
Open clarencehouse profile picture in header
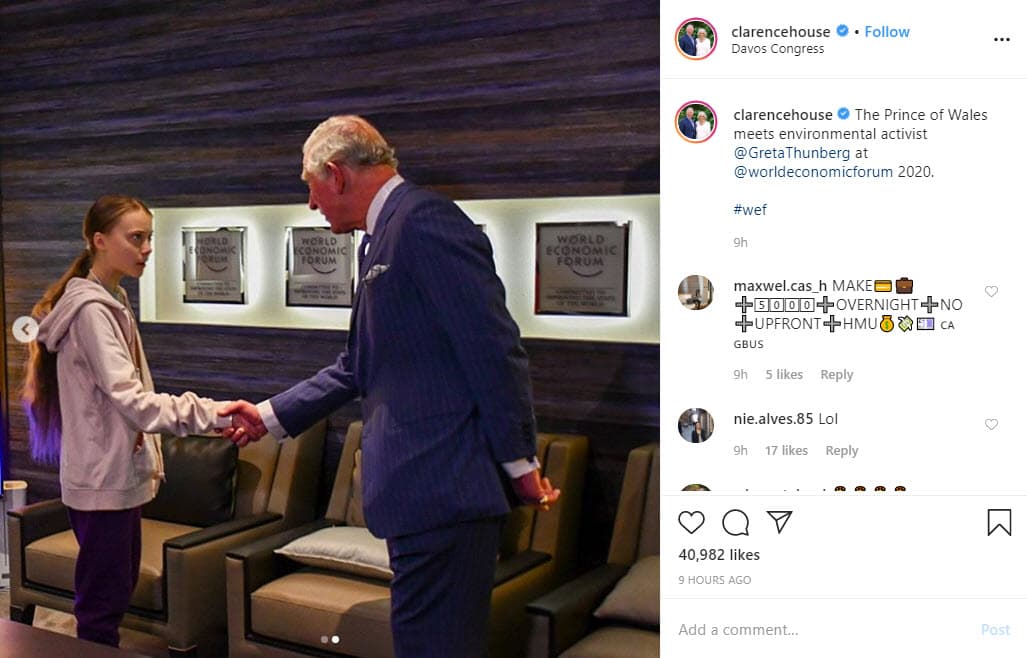(696, 39)
